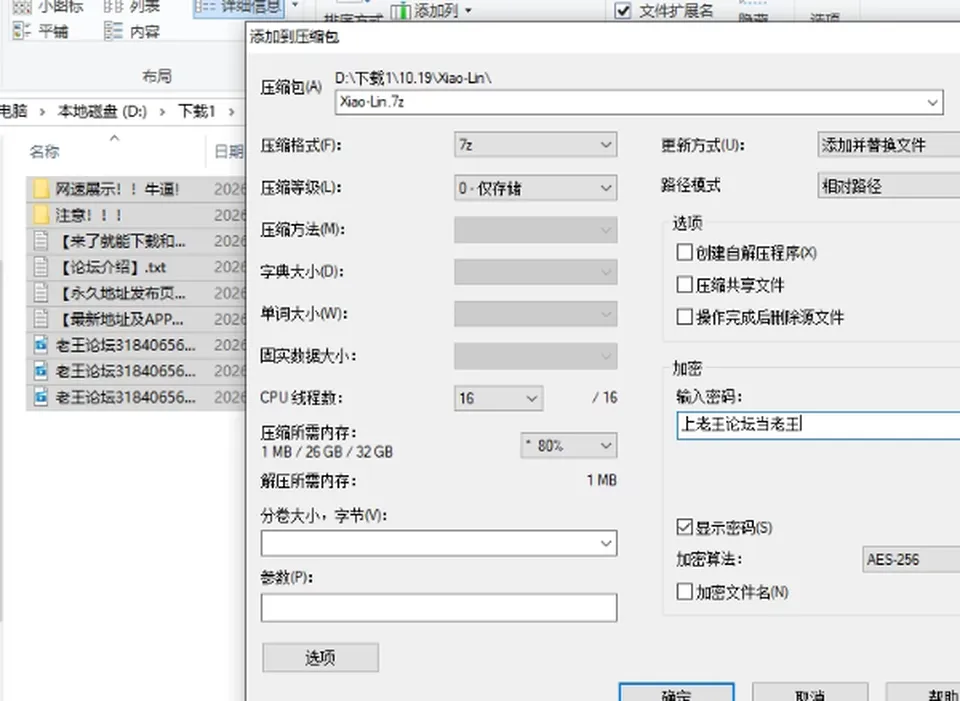
Task: Click the folder icon of 网速展示！！牛逼!
Action: 40,189
